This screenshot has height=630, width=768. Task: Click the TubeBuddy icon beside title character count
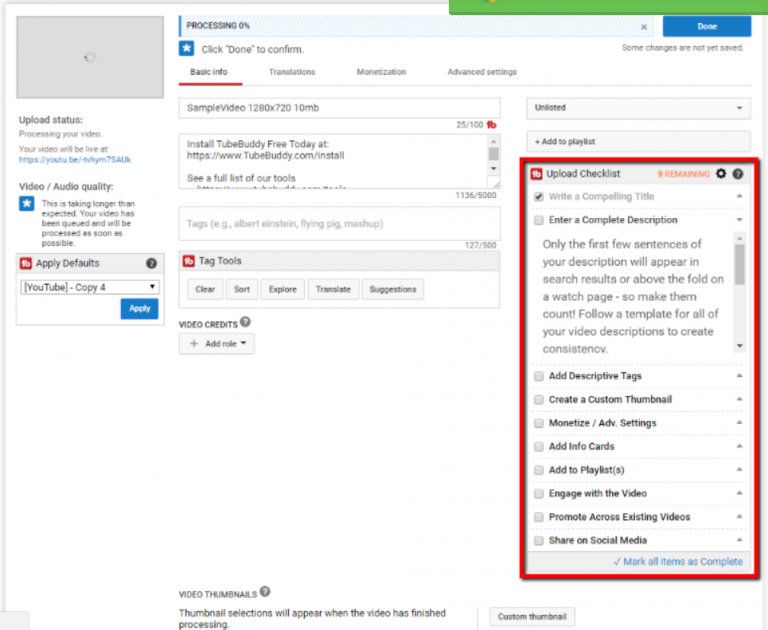coord(491,125)
